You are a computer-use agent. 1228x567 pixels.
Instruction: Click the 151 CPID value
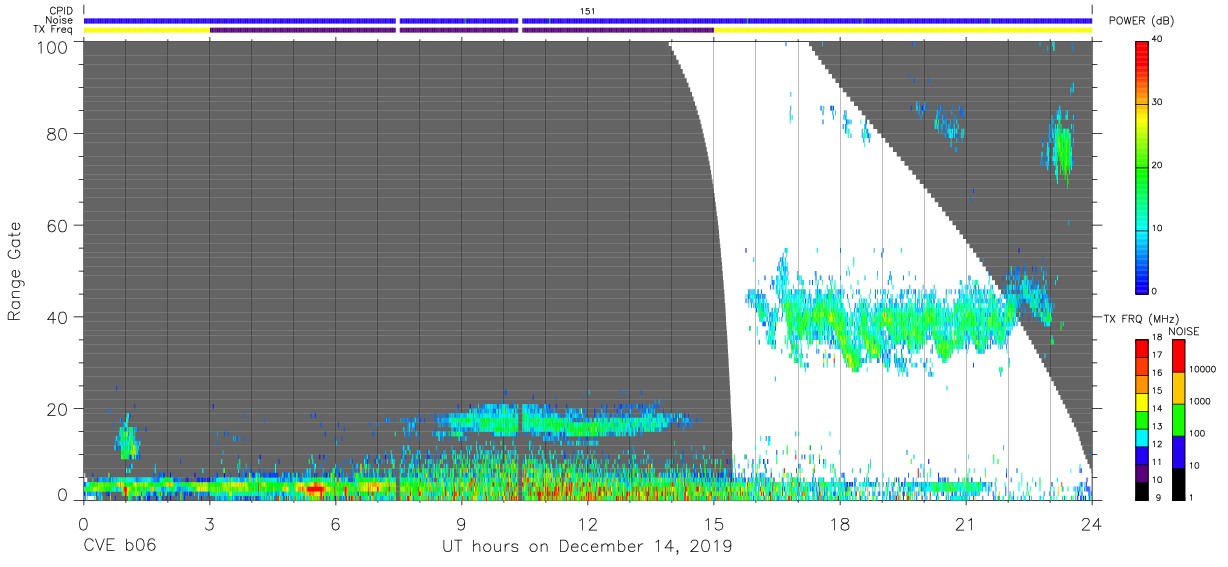[588, 11]
